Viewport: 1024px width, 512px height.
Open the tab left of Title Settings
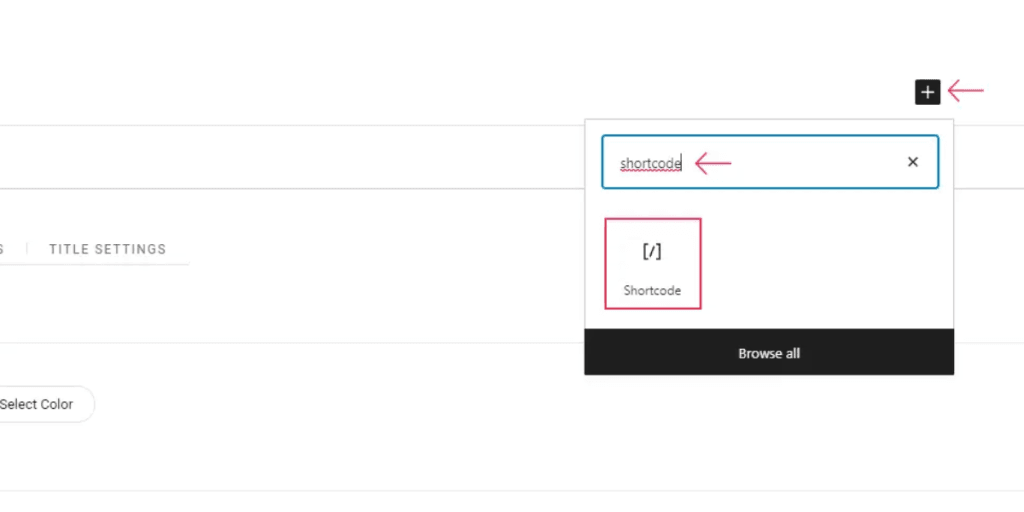pyautogui.click(x=3, y=249)
